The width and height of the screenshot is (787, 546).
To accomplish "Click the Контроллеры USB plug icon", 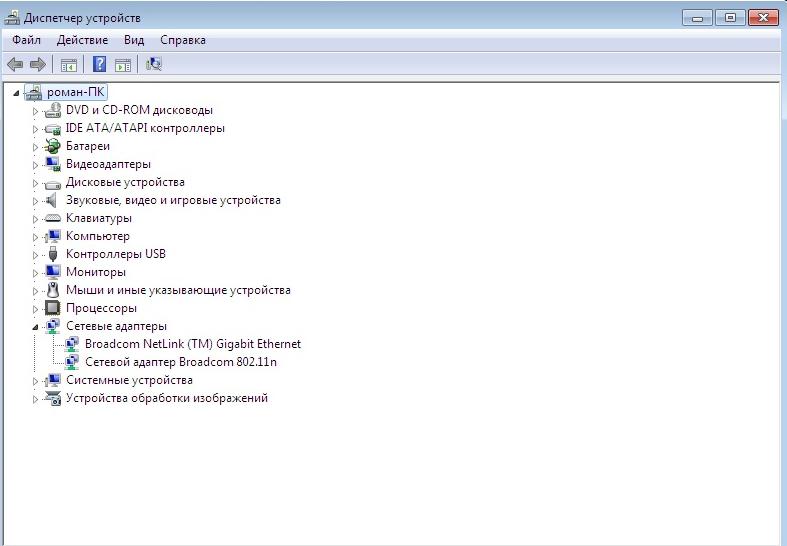I will click(x=53, y=254).
